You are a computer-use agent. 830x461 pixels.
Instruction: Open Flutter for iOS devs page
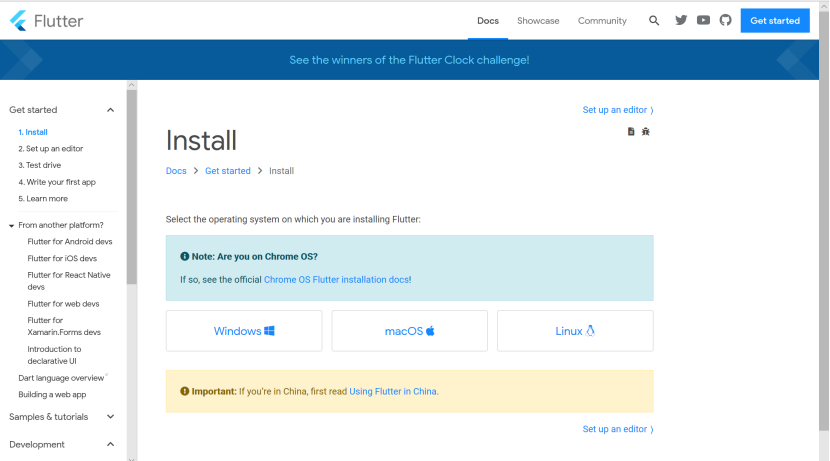pos(62,259)
